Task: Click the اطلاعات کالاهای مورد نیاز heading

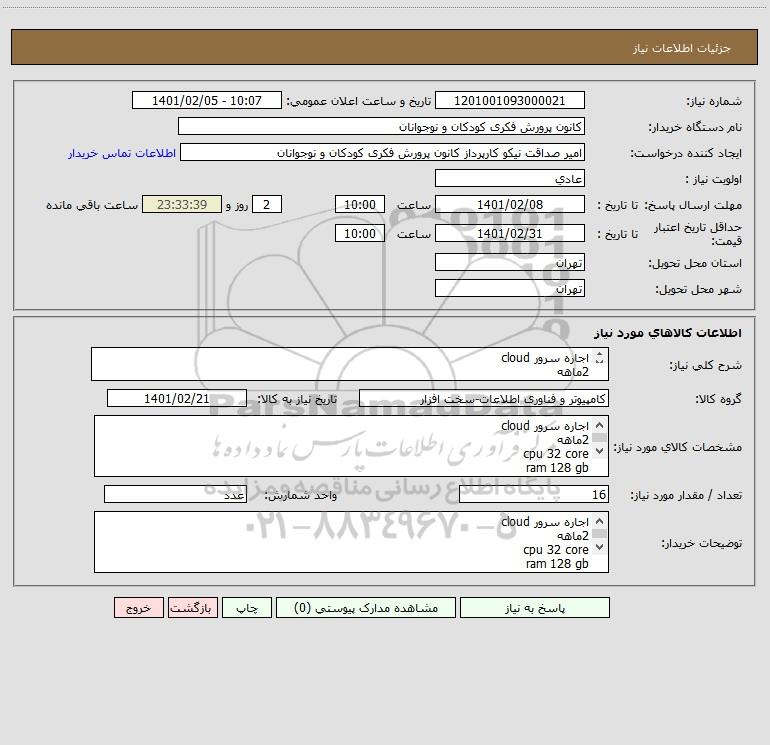Action: [667, 333]
